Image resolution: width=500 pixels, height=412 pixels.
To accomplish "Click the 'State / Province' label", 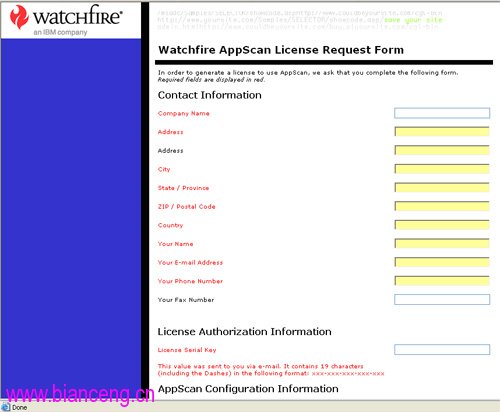I will (183, 188).
